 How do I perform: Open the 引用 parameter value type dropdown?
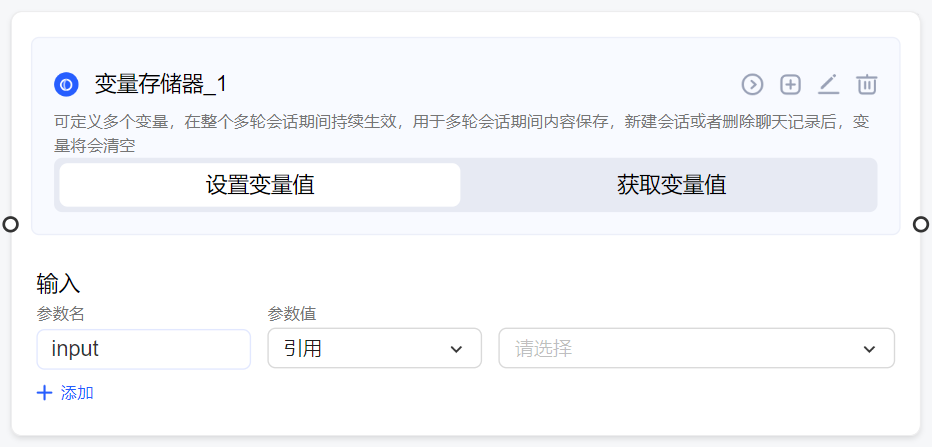[374, 348]
